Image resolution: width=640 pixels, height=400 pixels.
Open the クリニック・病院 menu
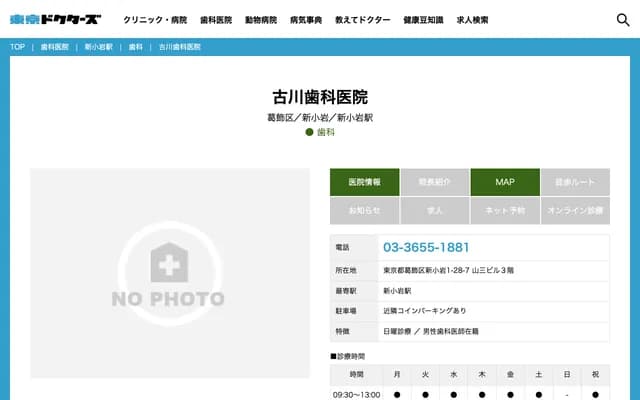coord(155,20)
